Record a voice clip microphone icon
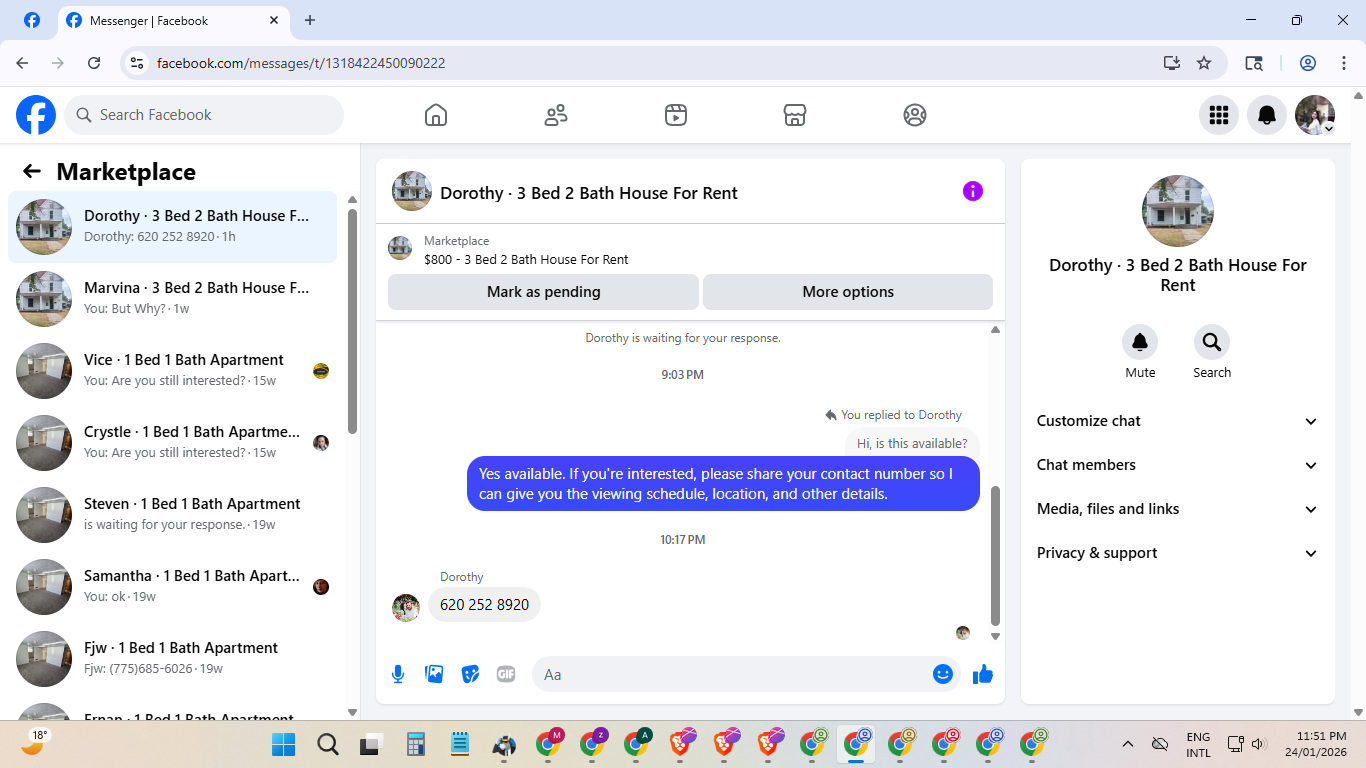 tap(398, 674)
